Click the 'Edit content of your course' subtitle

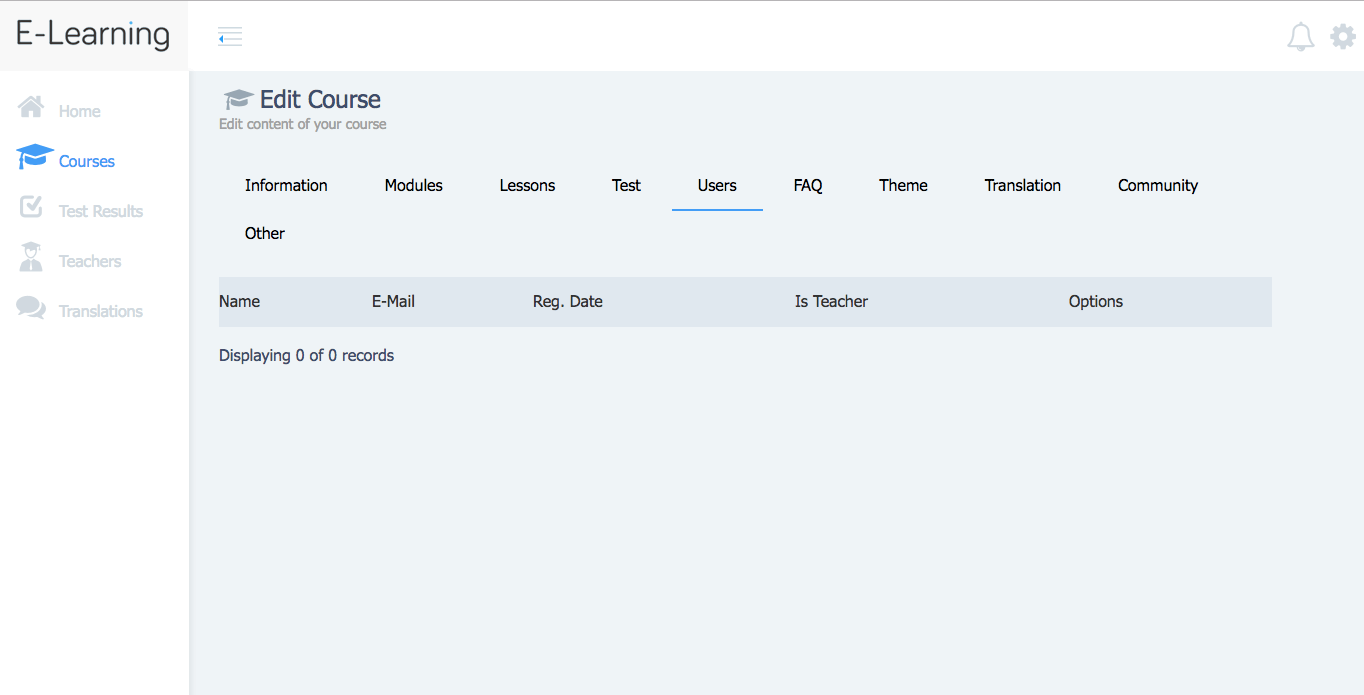(302, 124)
